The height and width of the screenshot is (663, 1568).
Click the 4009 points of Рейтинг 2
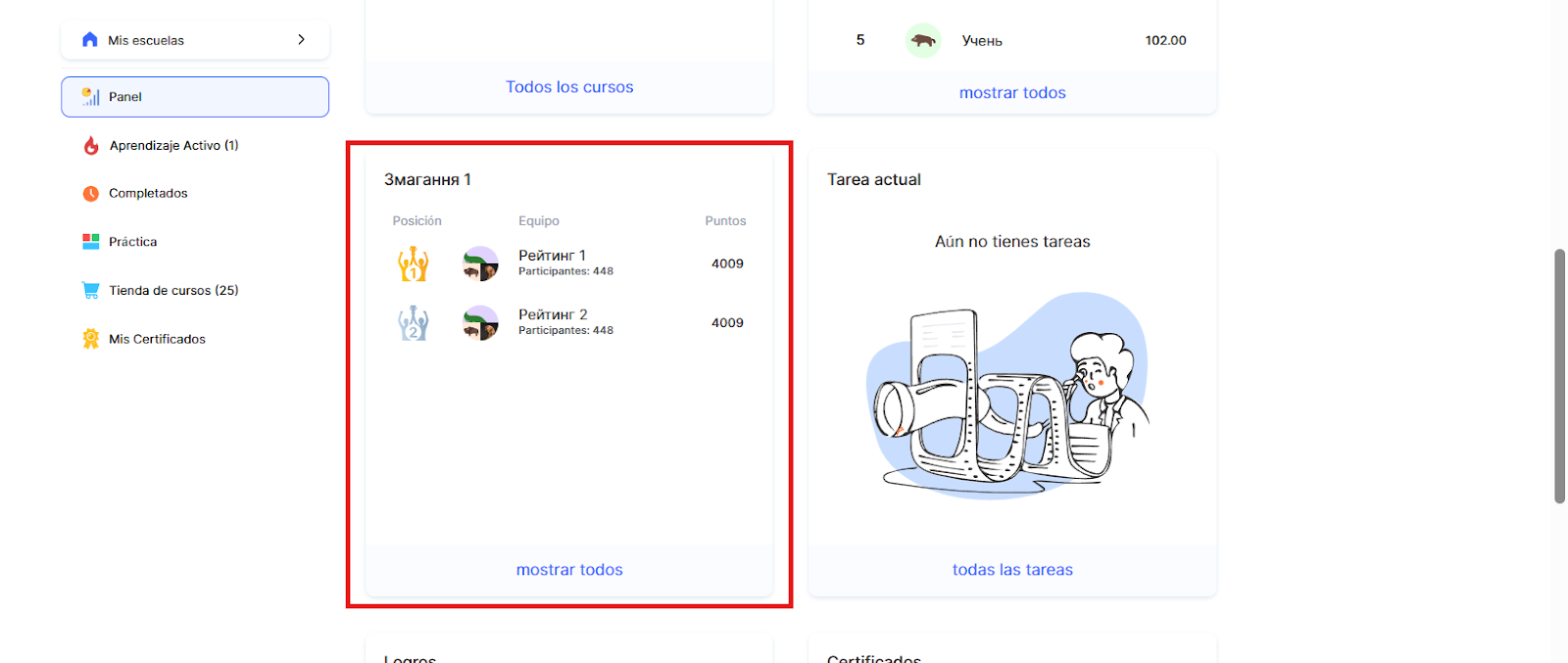[x=727, y=322]
